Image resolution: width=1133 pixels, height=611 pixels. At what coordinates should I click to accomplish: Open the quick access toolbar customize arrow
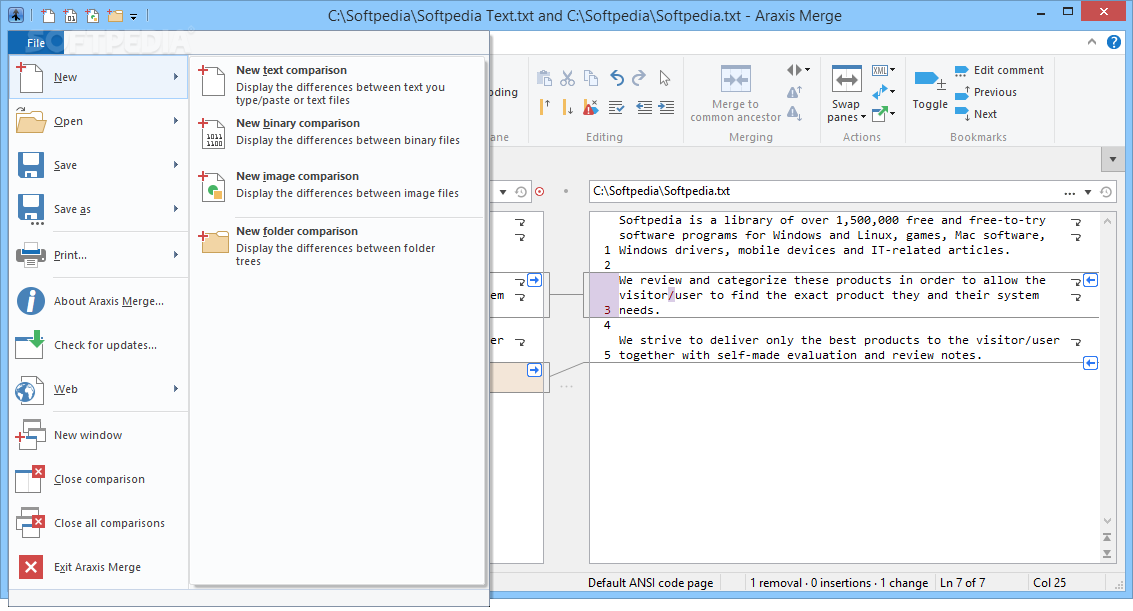click(x=134, y=16)
